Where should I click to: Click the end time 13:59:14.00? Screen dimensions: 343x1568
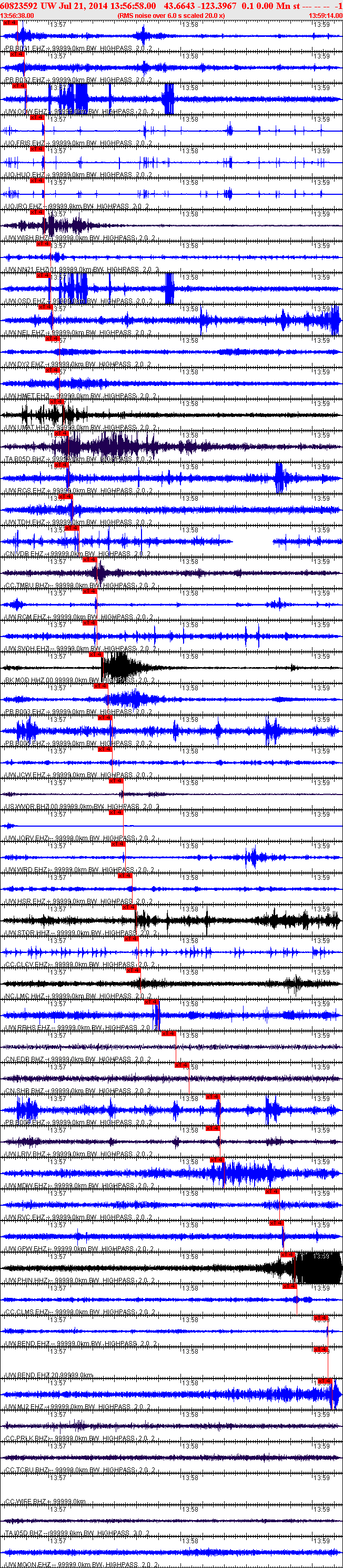click(325, 15)
